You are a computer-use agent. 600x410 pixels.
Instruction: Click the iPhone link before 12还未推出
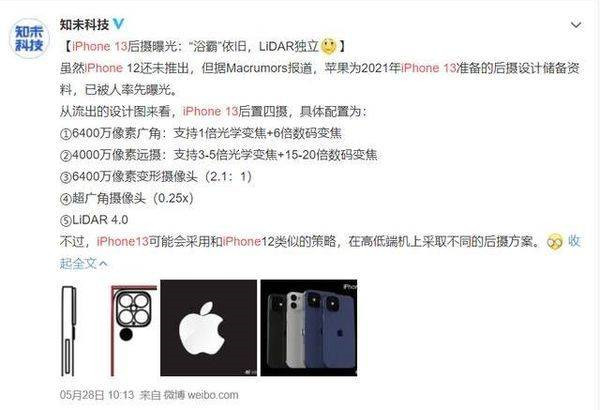point(104,68)
